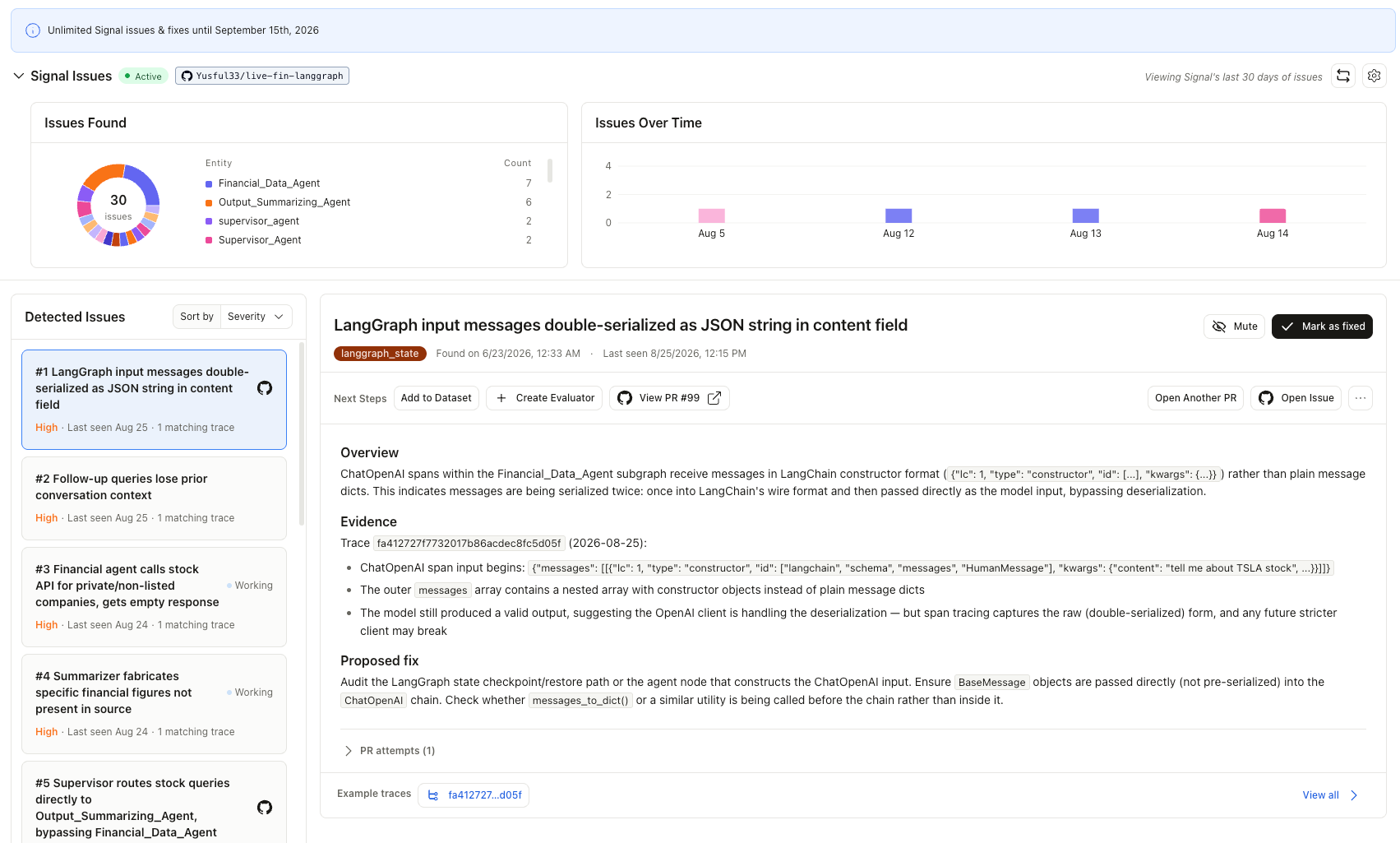Click the Issues Found legend scrollbar
1400x843 pixels.
[x=550, y=171]
